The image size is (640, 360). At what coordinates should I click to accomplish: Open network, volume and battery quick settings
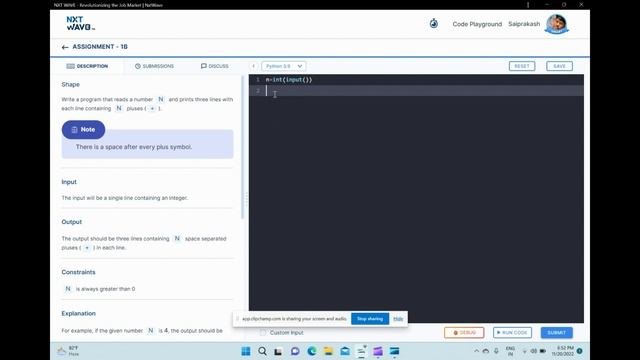[533, 351]
